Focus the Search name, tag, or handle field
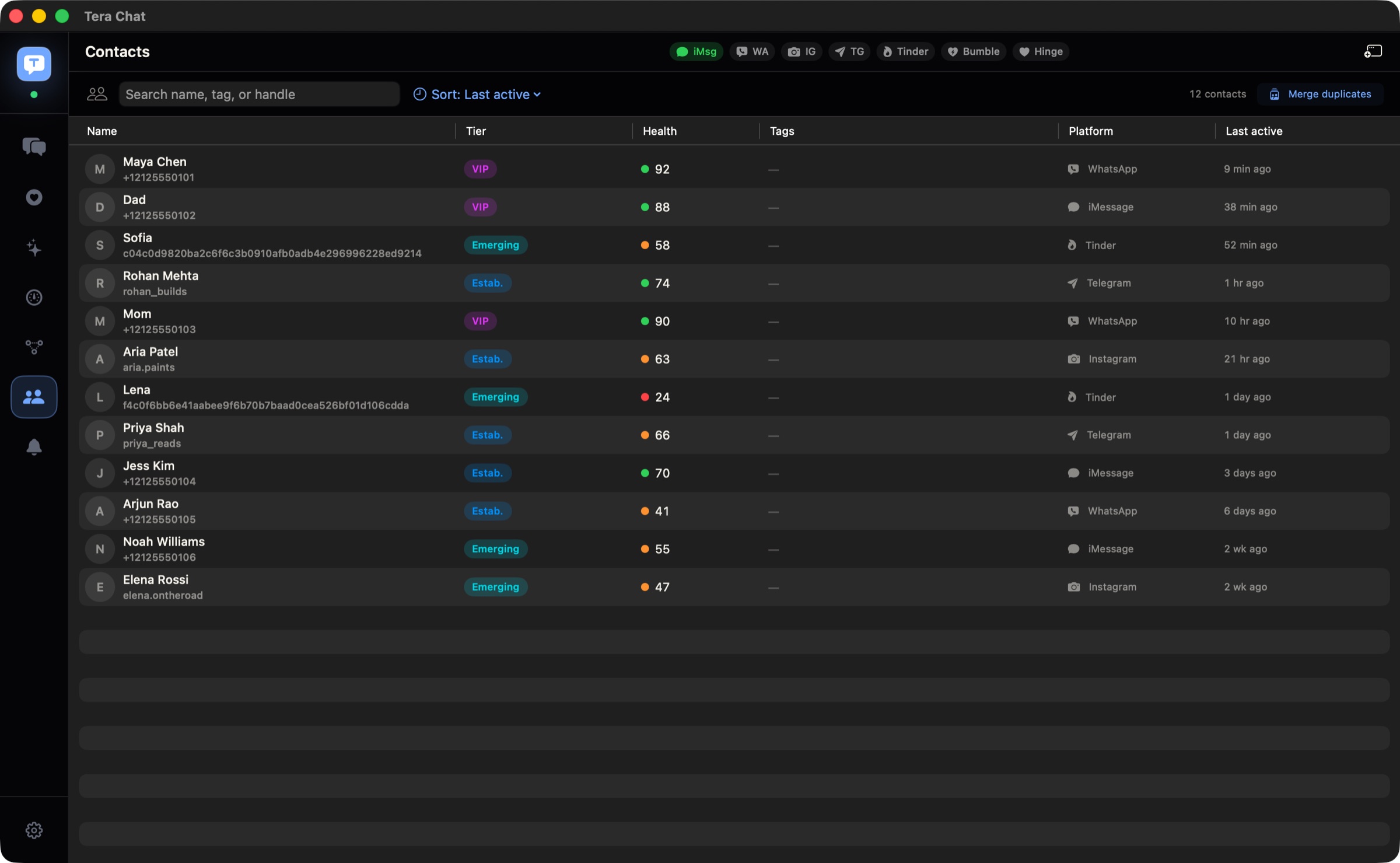 (x=259, y=94)
